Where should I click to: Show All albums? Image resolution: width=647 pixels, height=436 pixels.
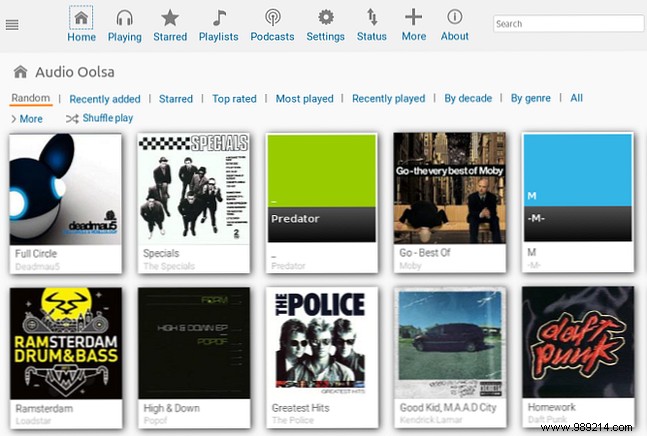pos(576,98)
